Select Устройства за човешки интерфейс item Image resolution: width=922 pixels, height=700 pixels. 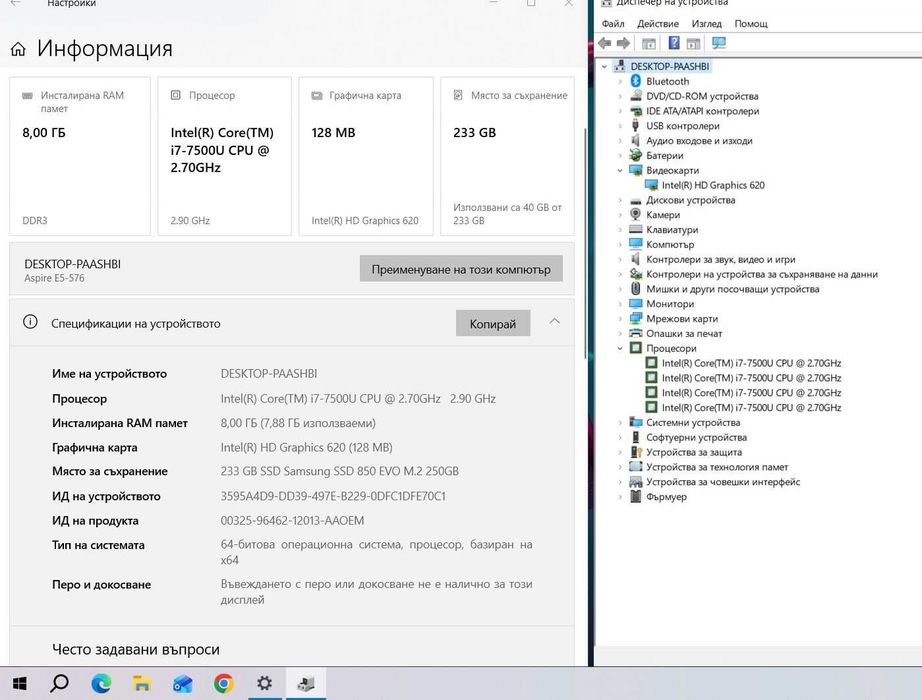pos(723,482)
